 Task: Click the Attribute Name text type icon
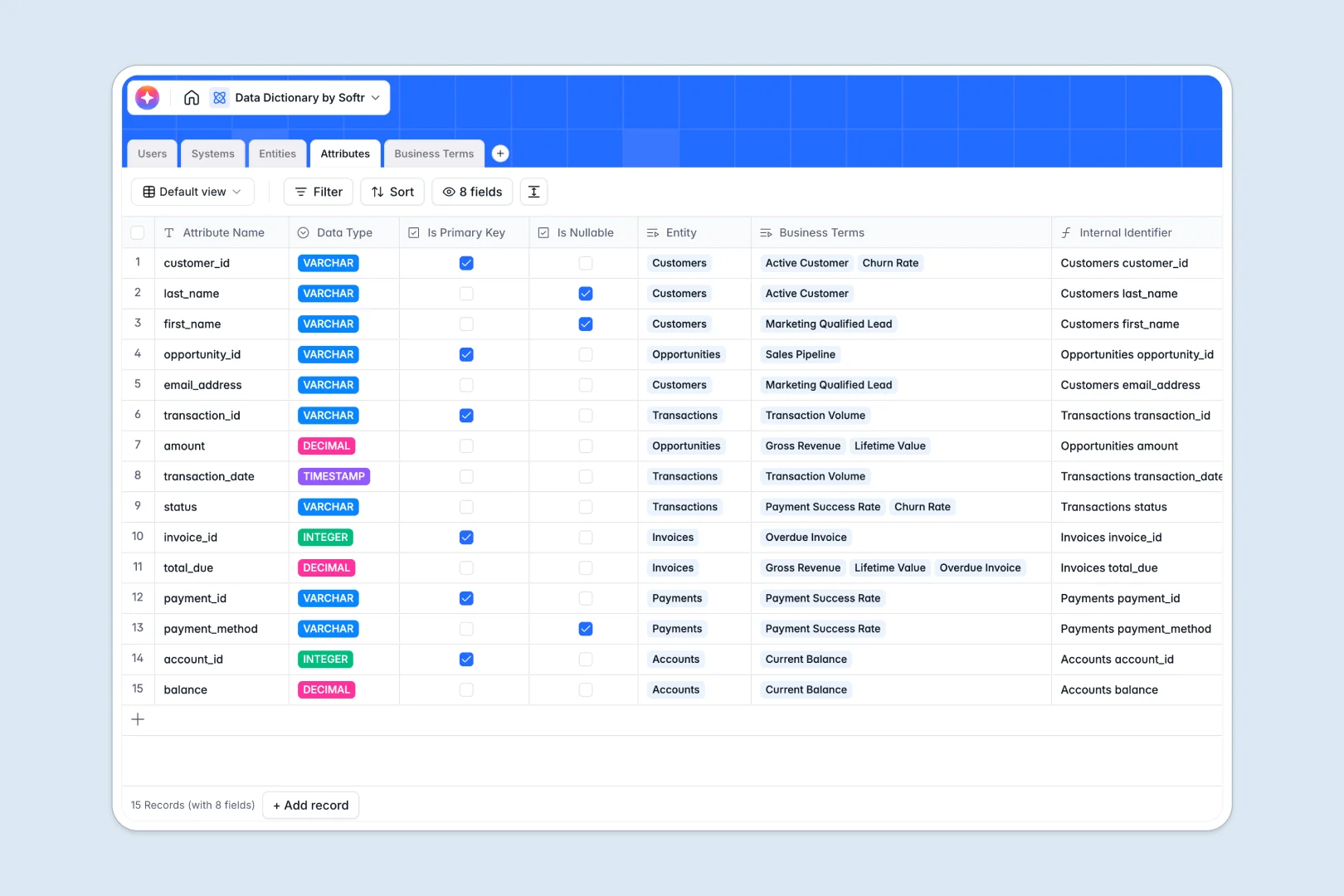coord(169,233)
